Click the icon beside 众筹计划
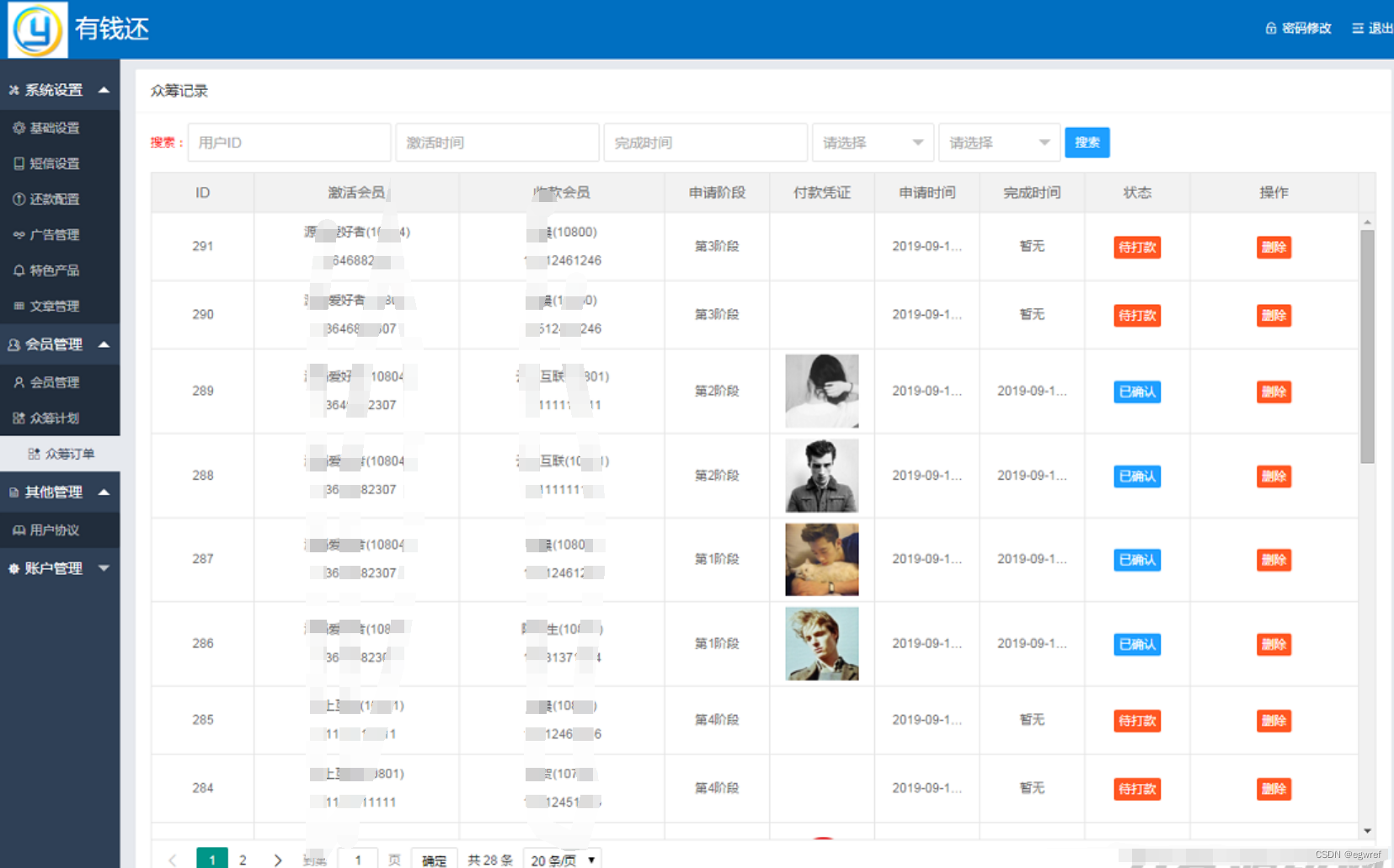The width and height of the screenshot is (1394, 868). [19, 418]
